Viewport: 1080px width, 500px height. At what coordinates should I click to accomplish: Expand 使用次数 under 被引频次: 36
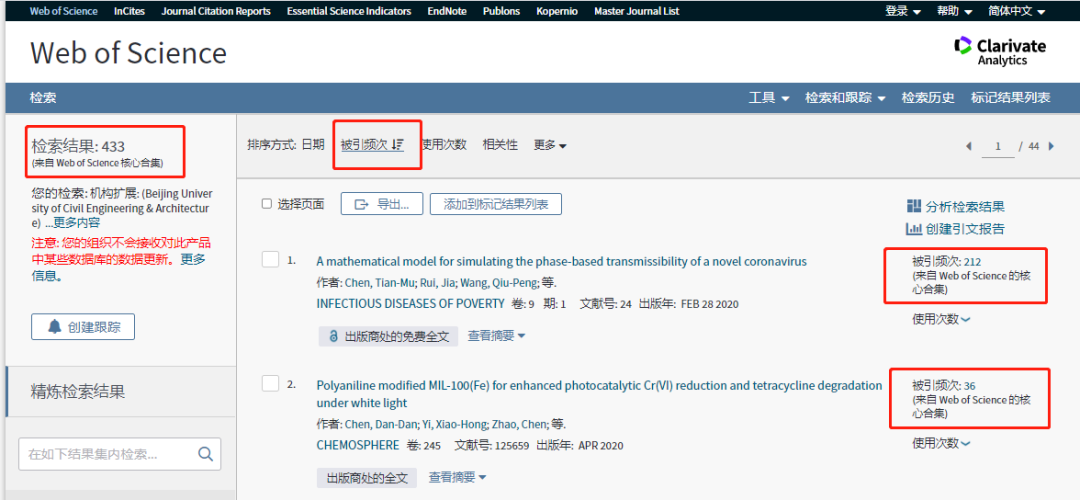tap(941, 443)
